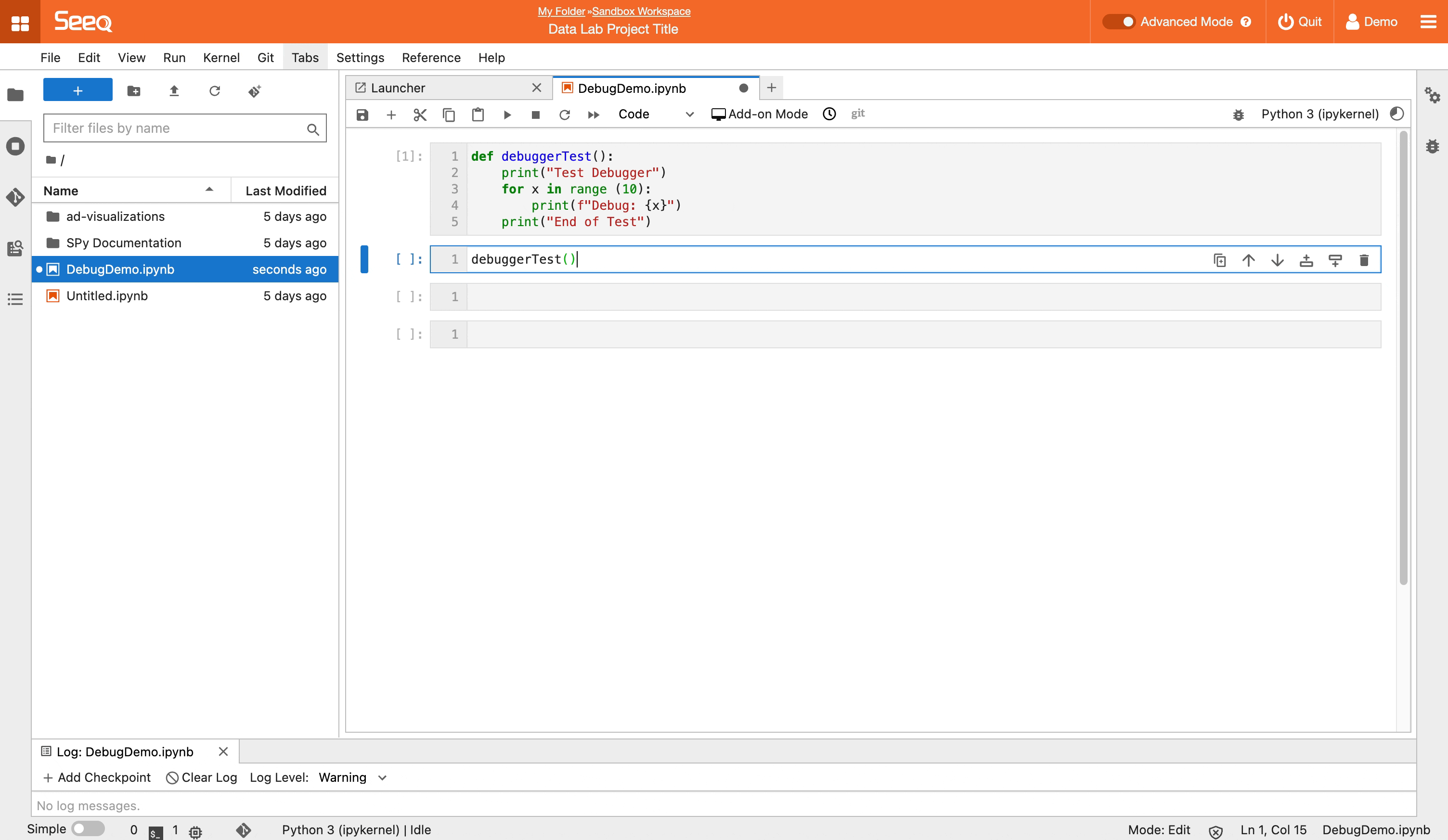
Task: Switch to the Launcher tab
Action: tap(398, 88)
